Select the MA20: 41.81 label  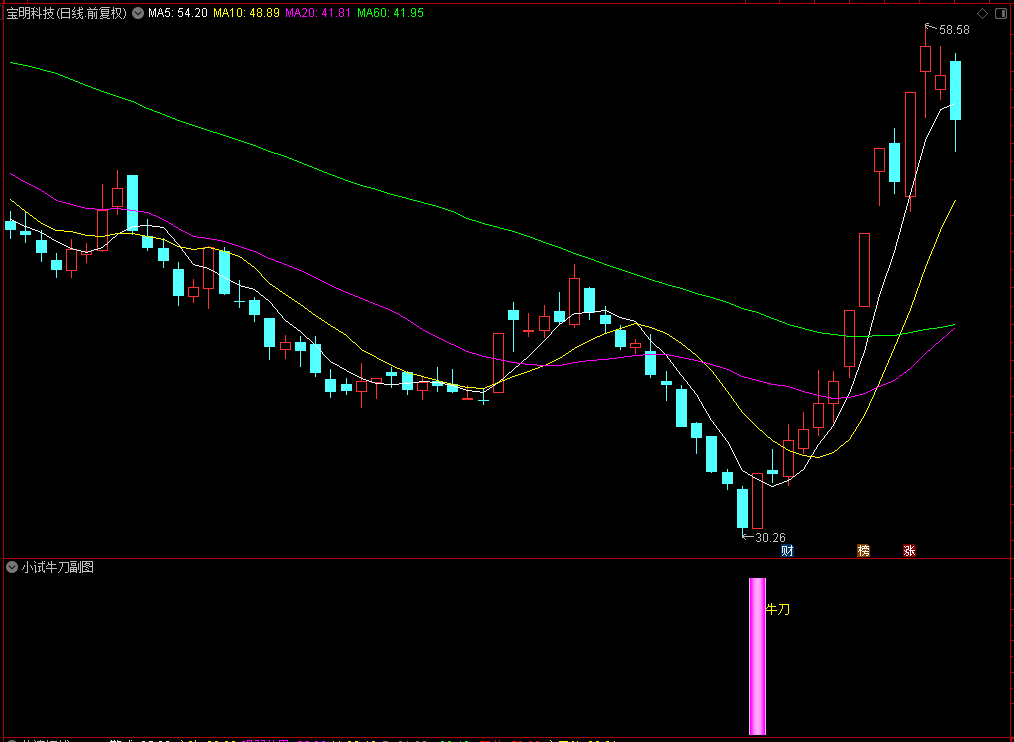318,13
